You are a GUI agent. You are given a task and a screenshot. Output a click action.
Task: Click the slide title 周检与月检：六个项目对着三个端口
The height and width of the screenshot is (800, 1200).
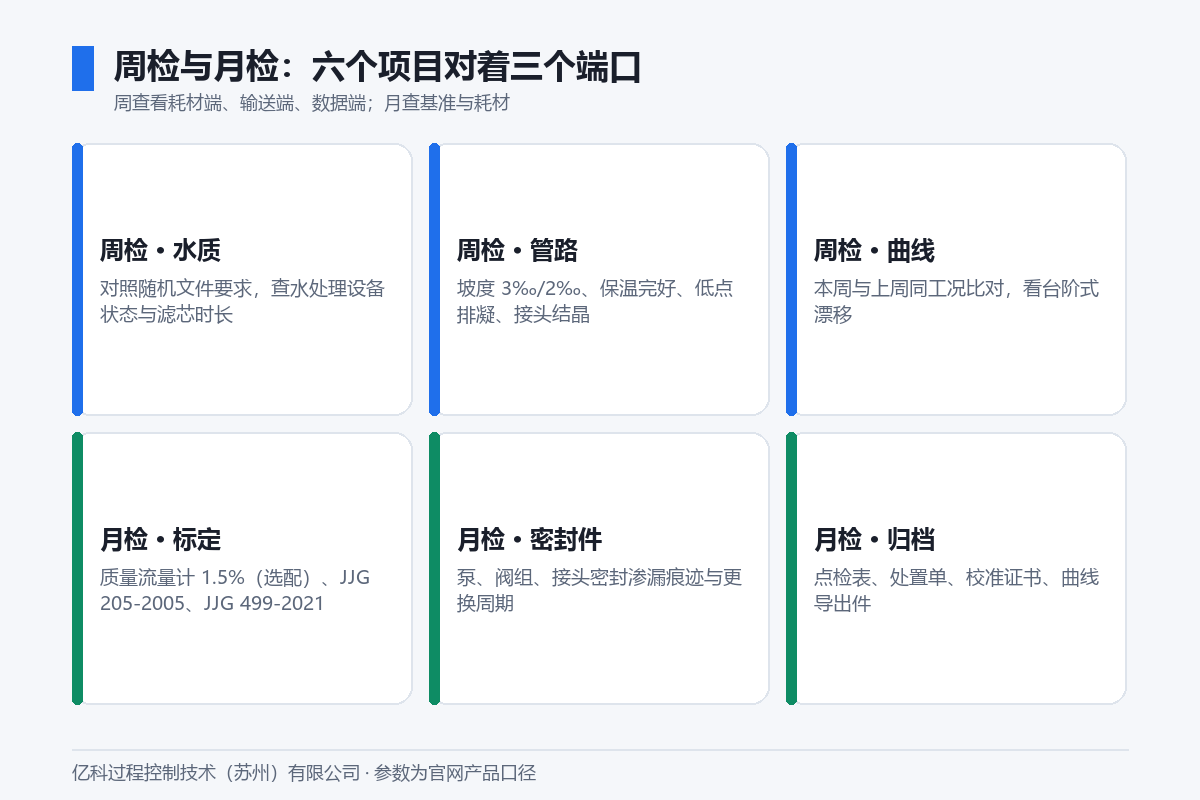[x=377, y=67]
